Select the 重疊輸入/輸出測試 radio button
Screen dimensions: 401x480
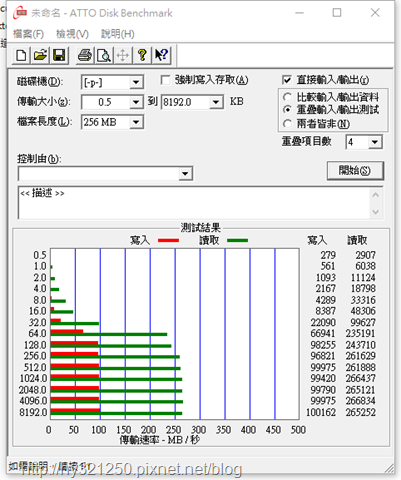[287, 110]
